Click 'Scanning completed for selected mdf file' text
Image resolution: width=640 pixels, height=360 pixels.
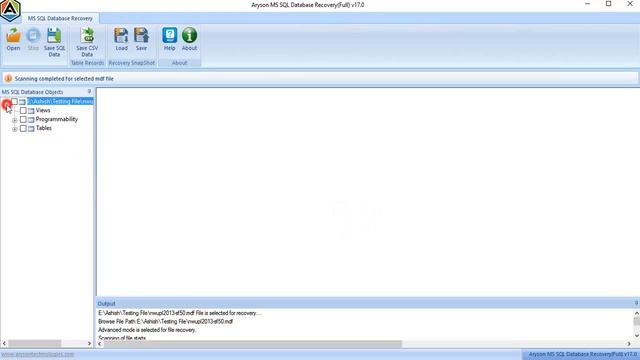point(64,78)
